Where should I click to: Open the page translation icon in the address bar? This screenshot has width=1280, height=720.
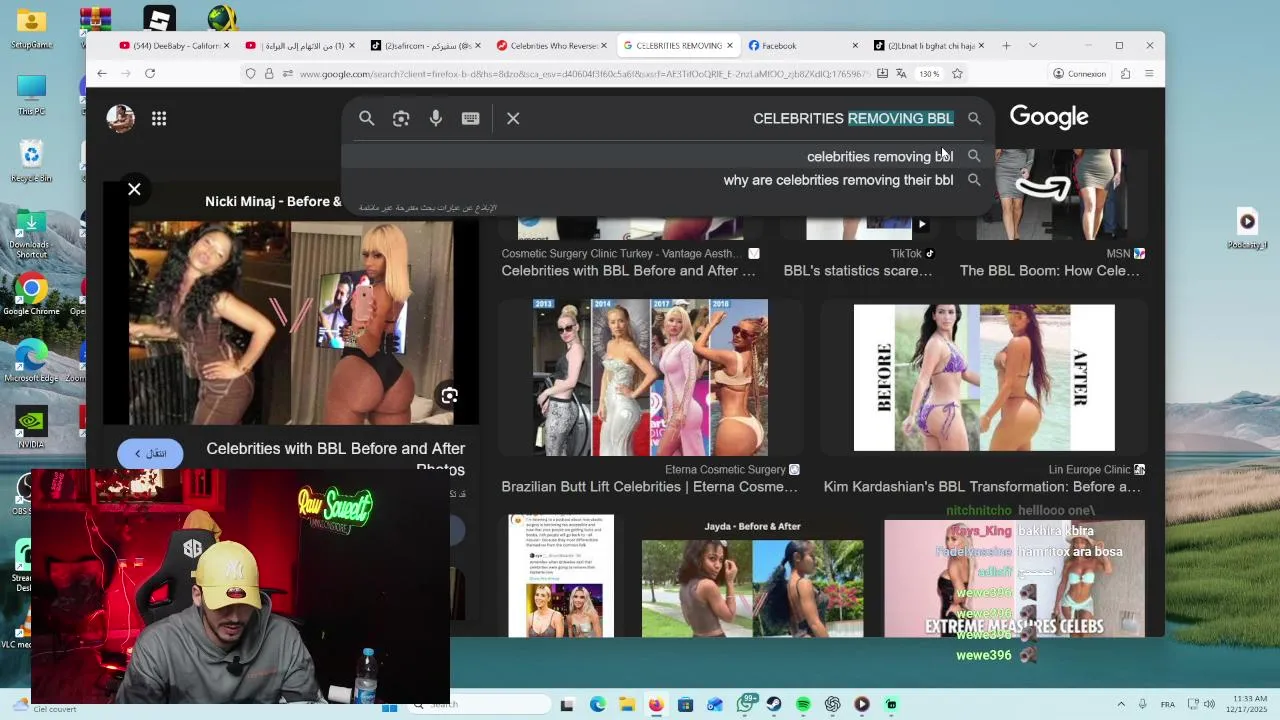(901, 73)
